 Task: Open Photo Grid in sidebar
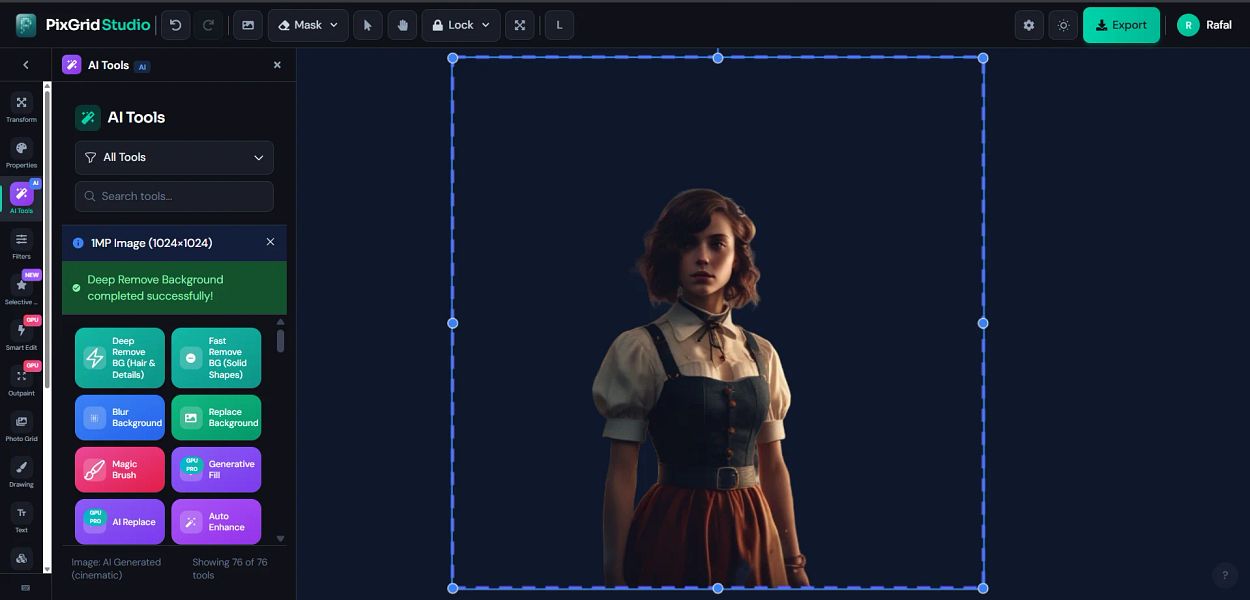(21, 427)
